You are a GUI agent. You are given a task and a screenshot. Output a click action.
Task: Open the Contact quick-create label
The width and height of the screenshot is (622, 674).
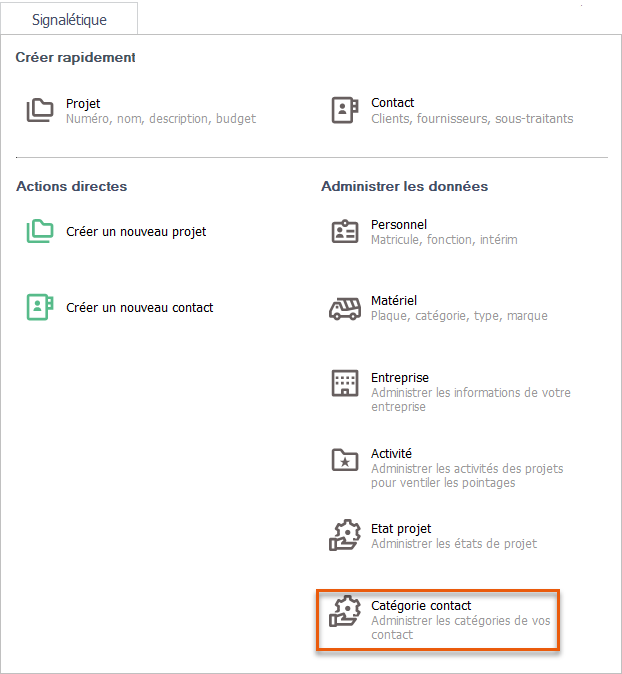(x=392, y=103)
